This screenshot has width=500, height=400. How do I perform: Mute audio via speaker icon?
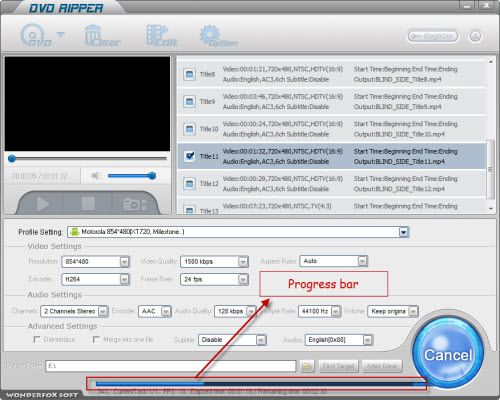tap(96, 176)
